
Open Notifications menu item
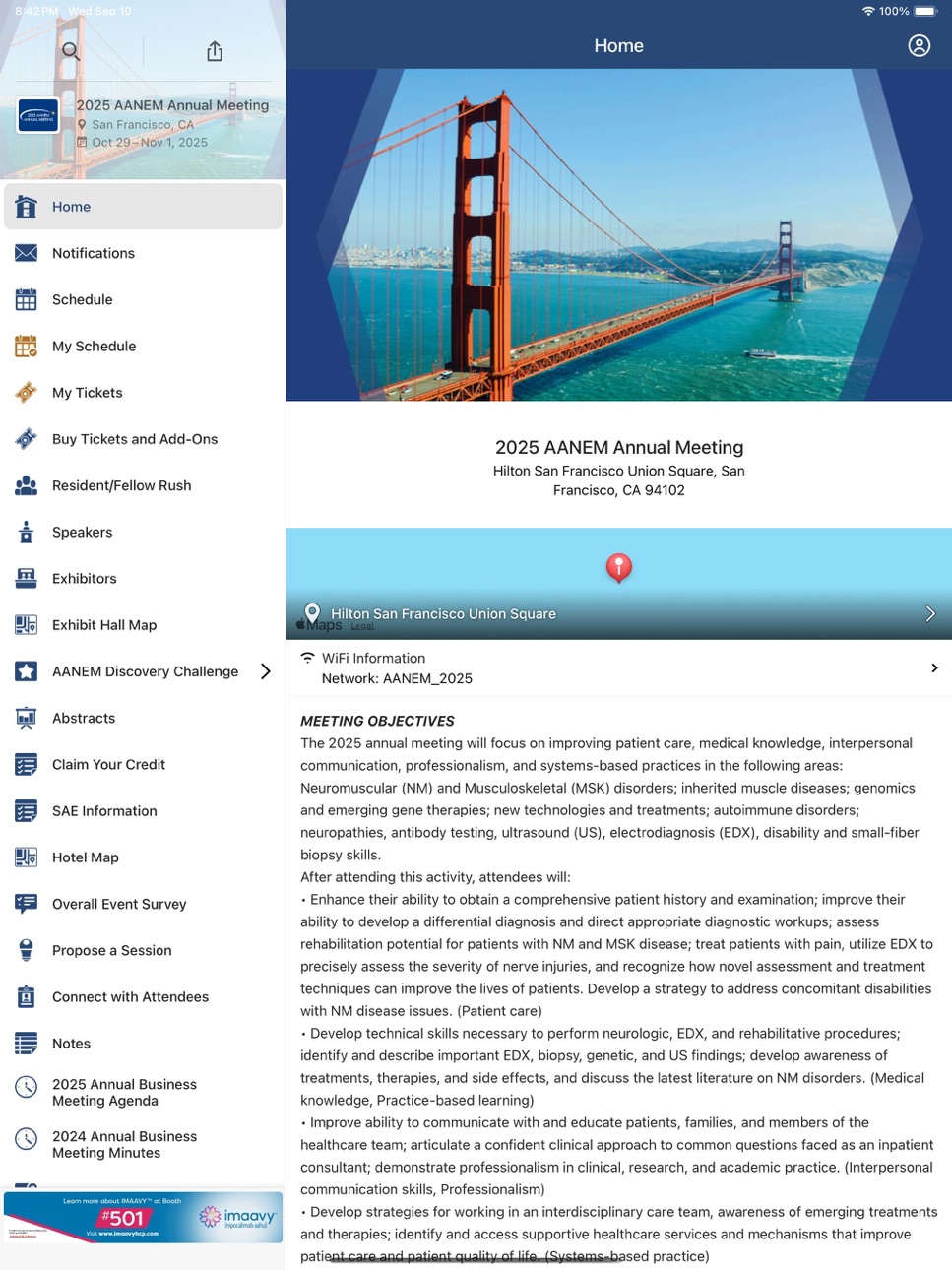(144, 253)
